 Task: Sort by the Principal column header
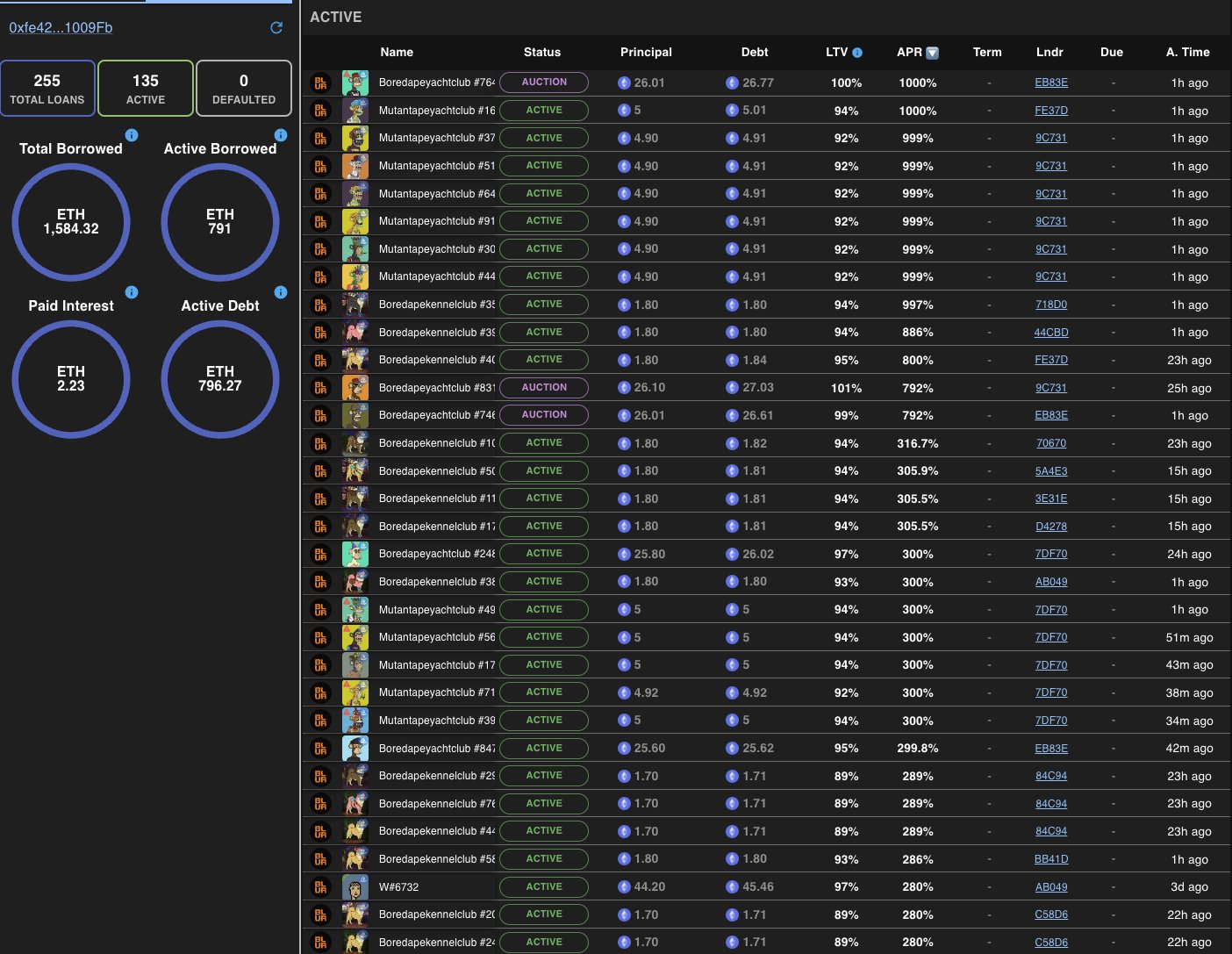[646, 53]
